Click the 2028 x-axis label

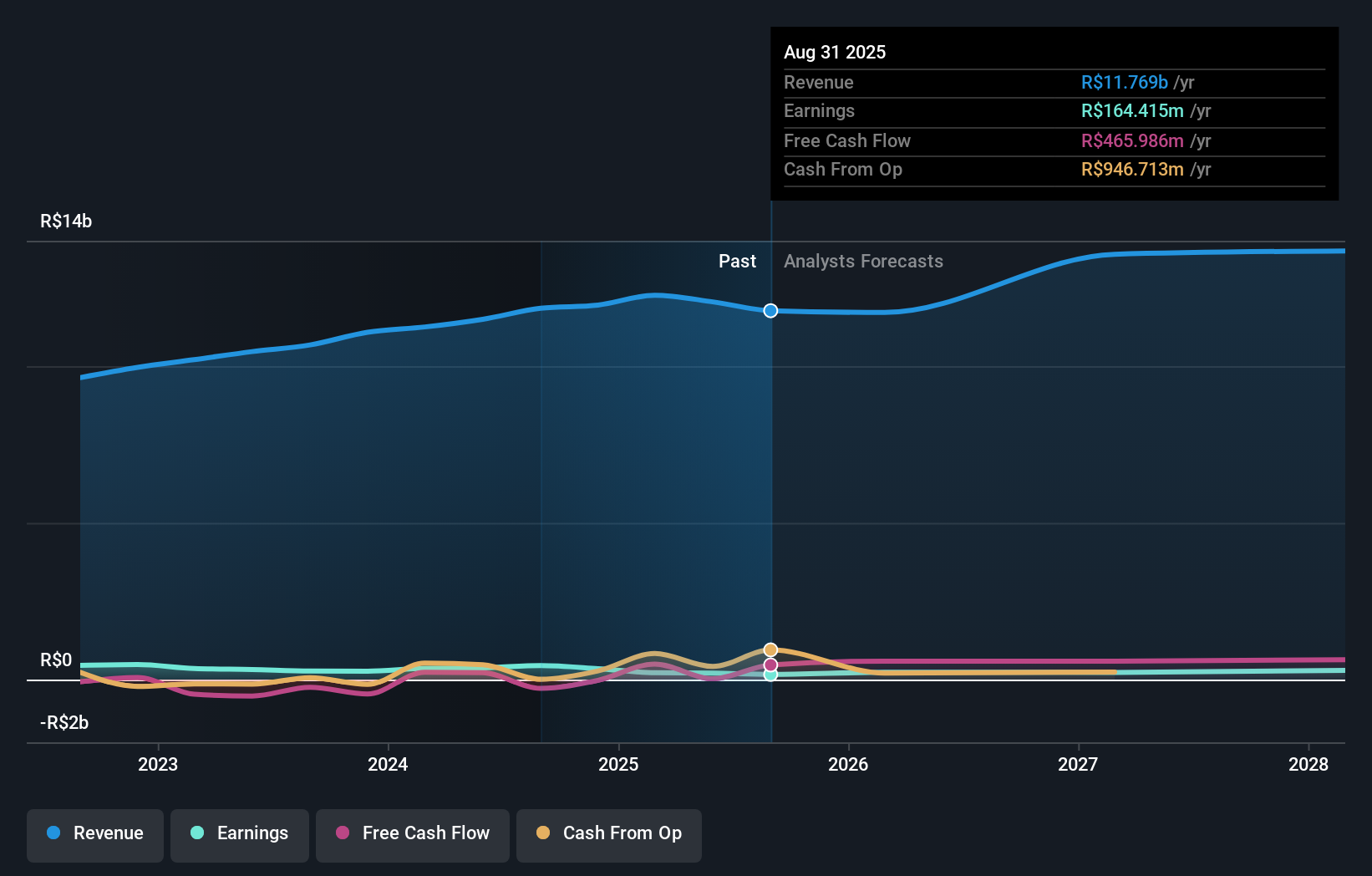(x=1308, y=764)
